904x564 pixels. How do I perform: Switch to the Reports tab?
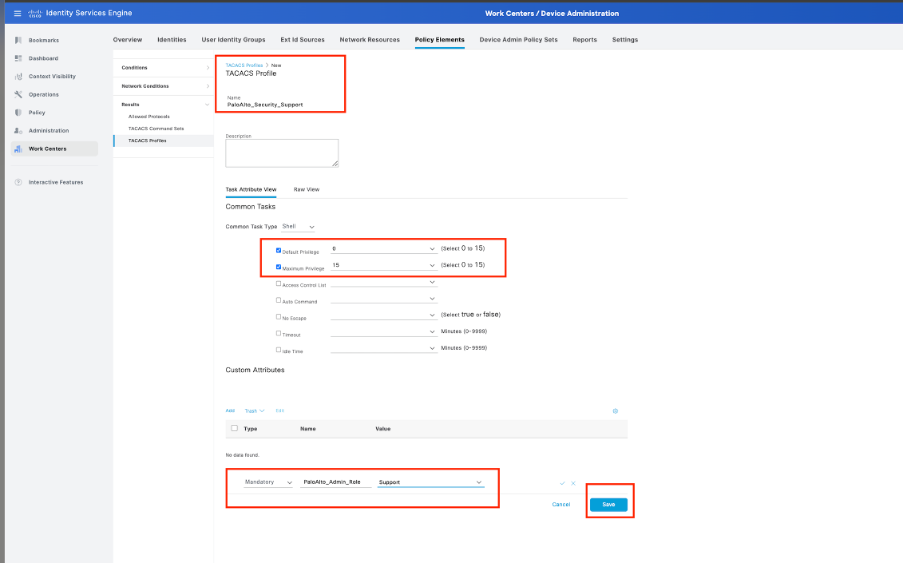(585, 40)
